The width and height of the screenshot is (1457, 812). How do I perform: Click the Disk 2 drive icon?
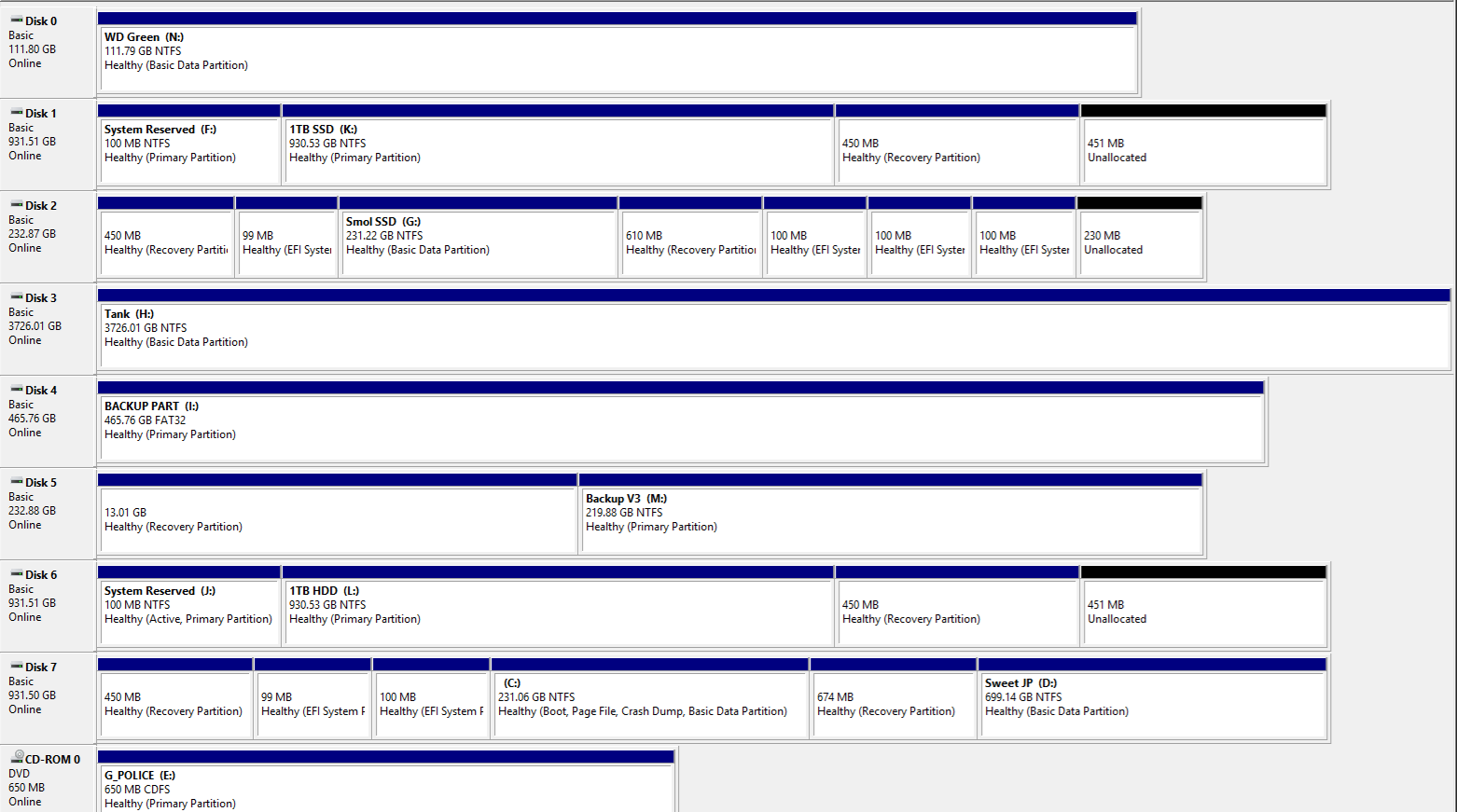[x=17, y=205]
